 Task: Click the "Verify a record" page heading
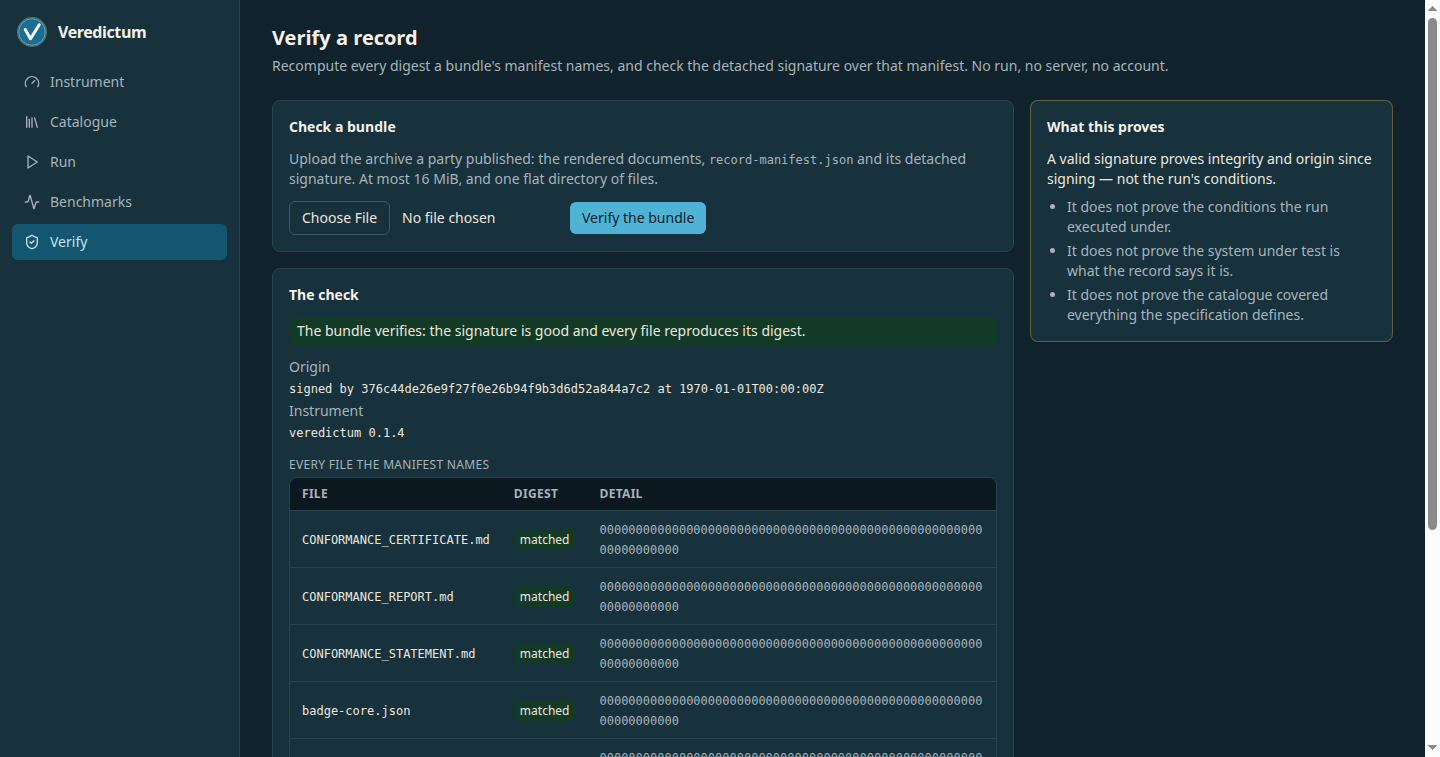[x=345, y=38]
